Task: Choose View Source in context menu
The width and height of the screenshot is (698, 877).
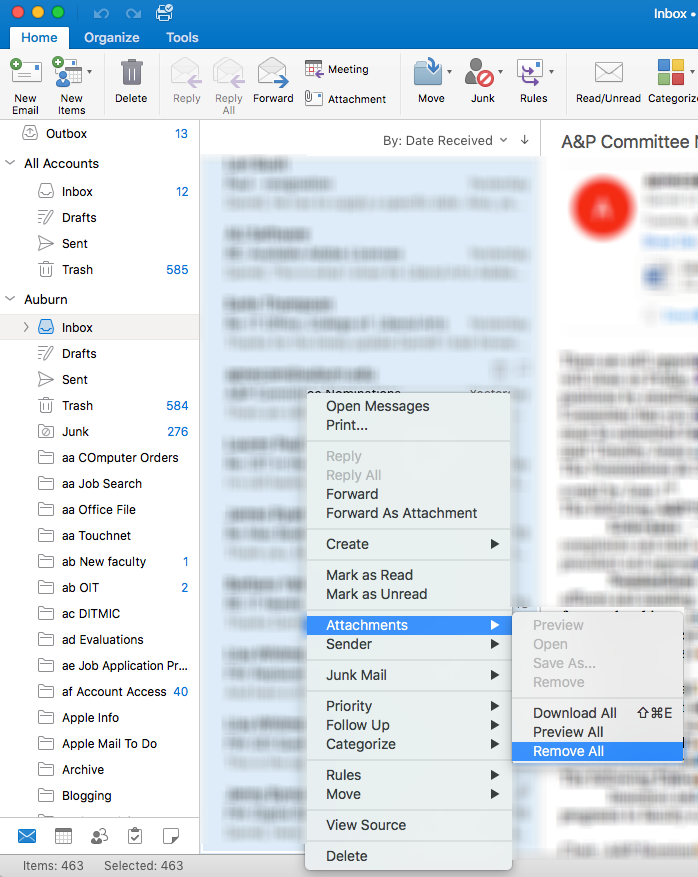Action: coord(409,825)
